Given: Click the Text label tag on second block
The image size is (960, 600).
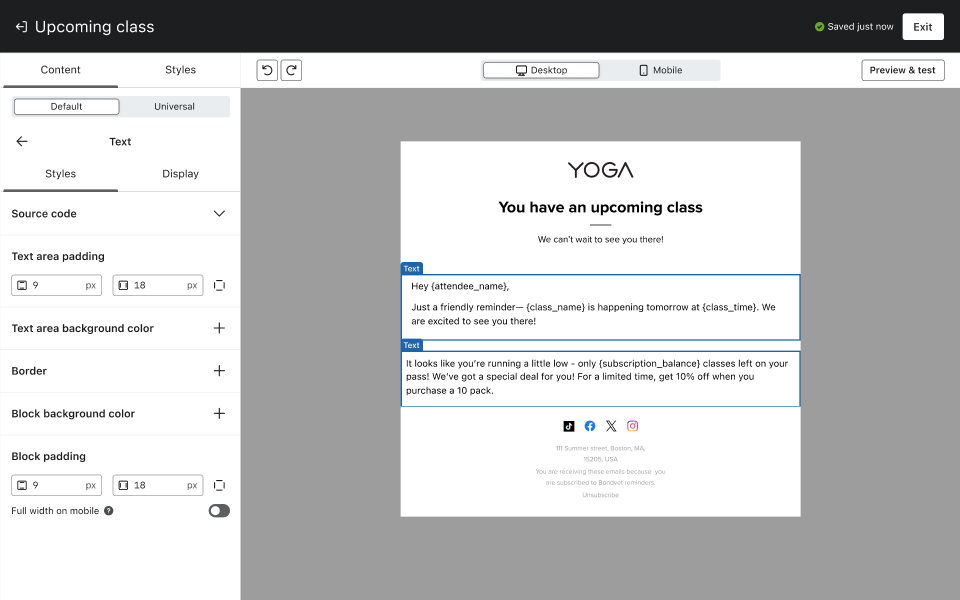Looking at the screenshot, I should coord(411,345).
